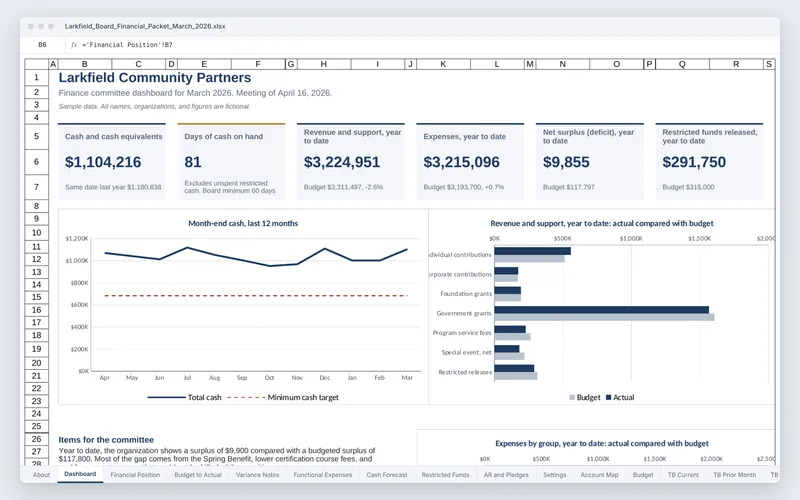Open the About sheet tab
This screenshot has height=500, width=800.
point(41,474)
